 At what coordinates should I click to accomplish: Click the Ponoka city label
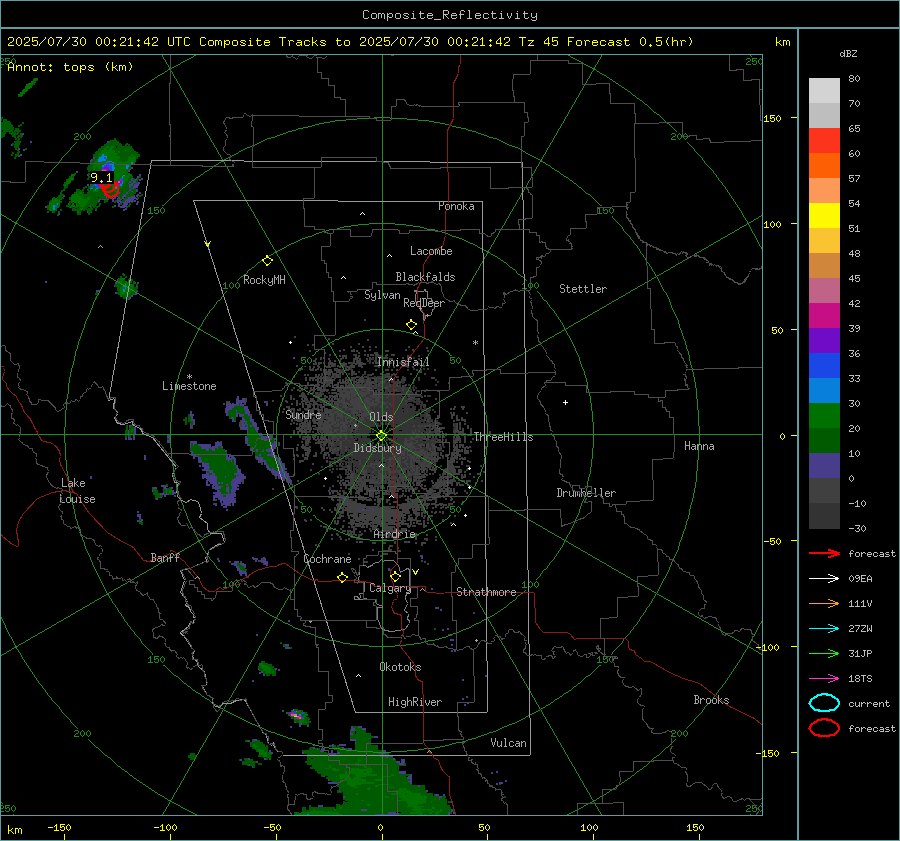tap(456, 206)
